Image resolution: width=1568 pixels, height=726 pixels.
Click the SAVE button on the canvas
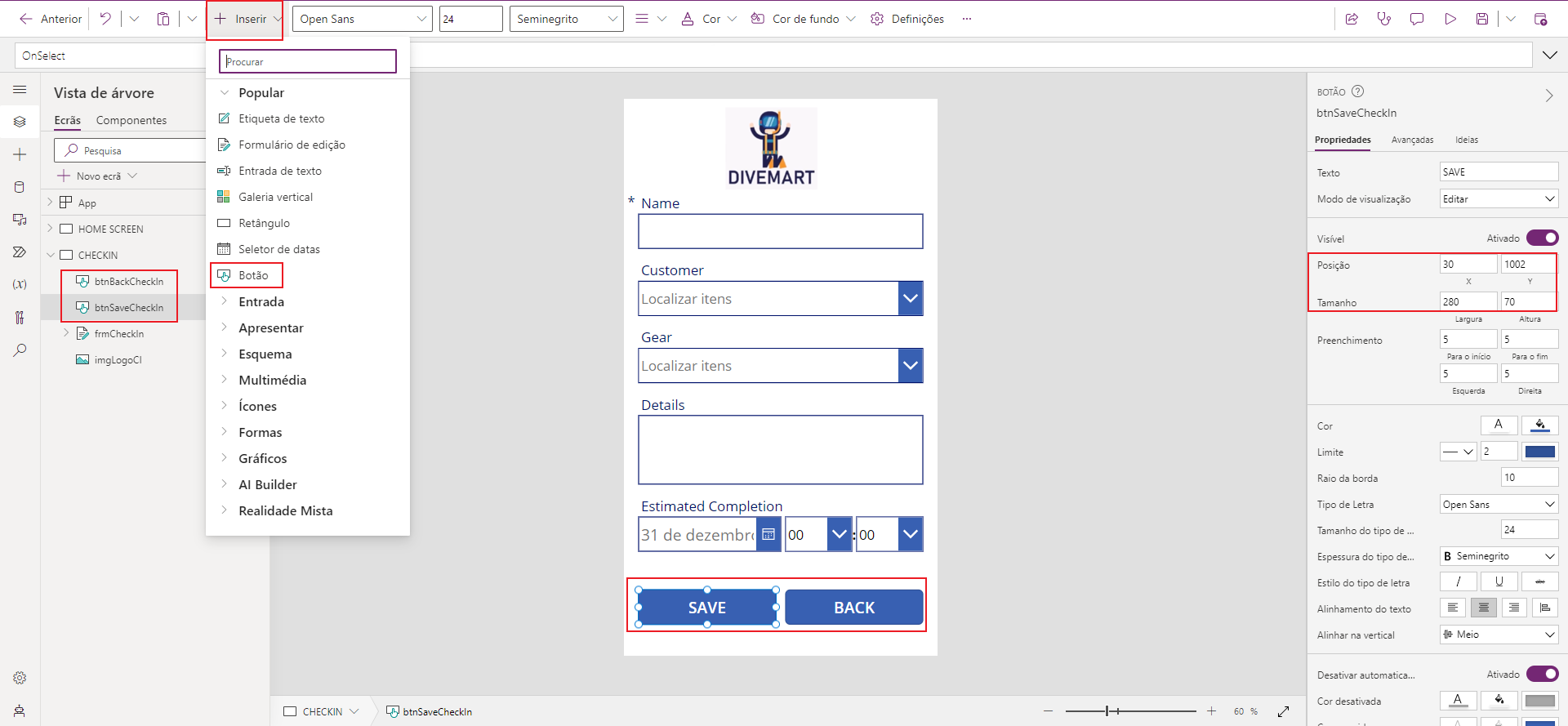(707, 608)
